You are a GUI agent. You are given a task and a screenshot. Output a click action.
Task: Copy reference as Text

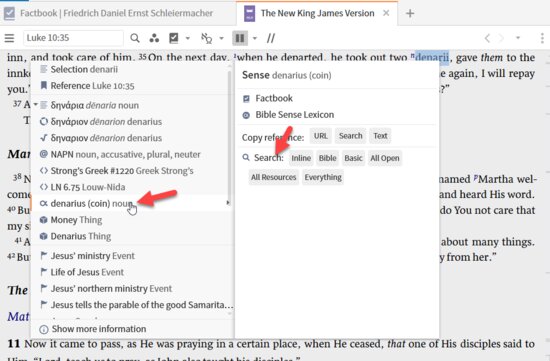click(380, 136)
